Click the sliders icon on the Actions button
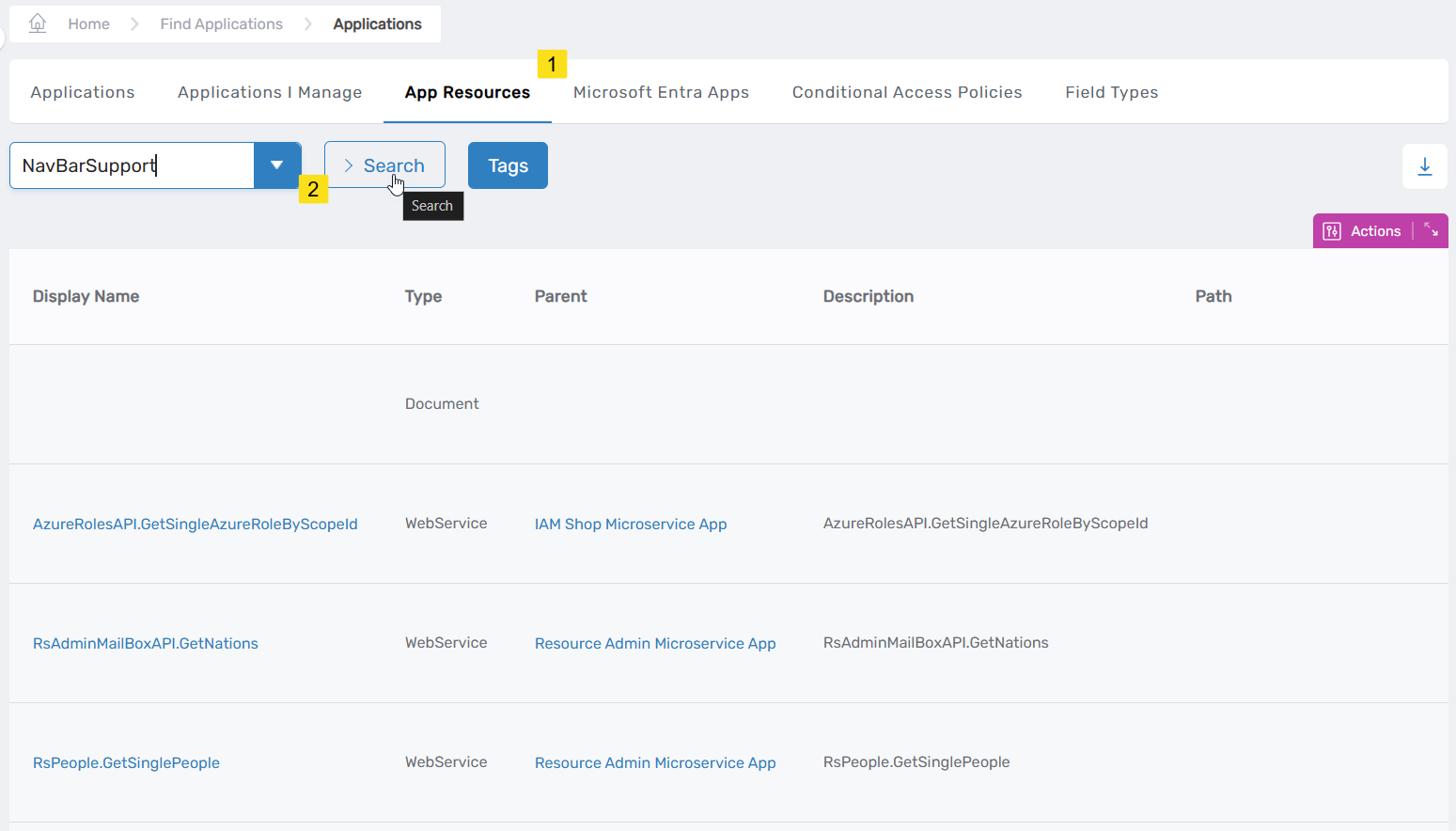Screen dimensions: 1456x831 (1332, 230)
